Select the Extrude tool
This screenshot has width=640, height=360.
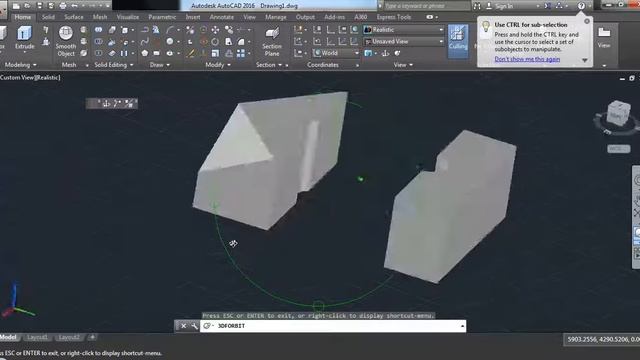click(24, 37)
